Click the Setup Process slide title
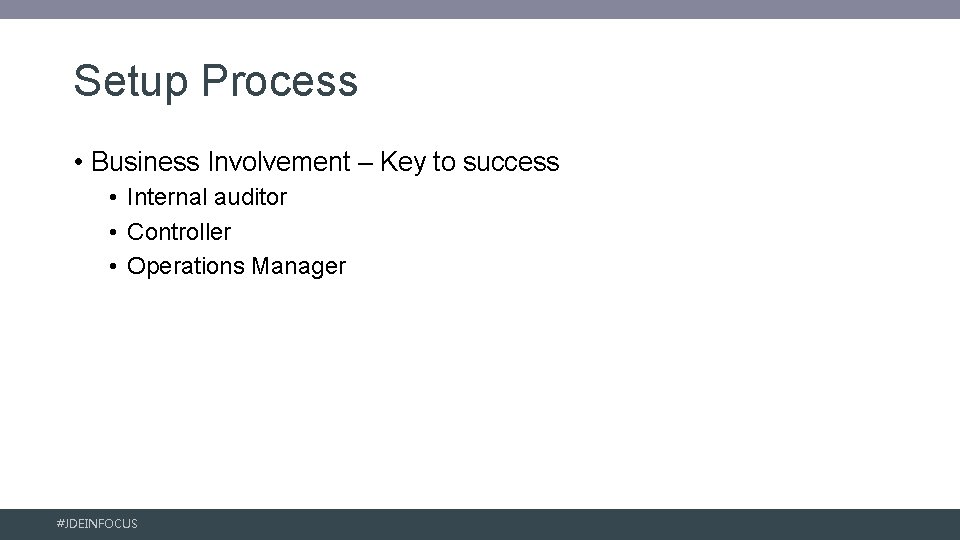 click(215, 81)
